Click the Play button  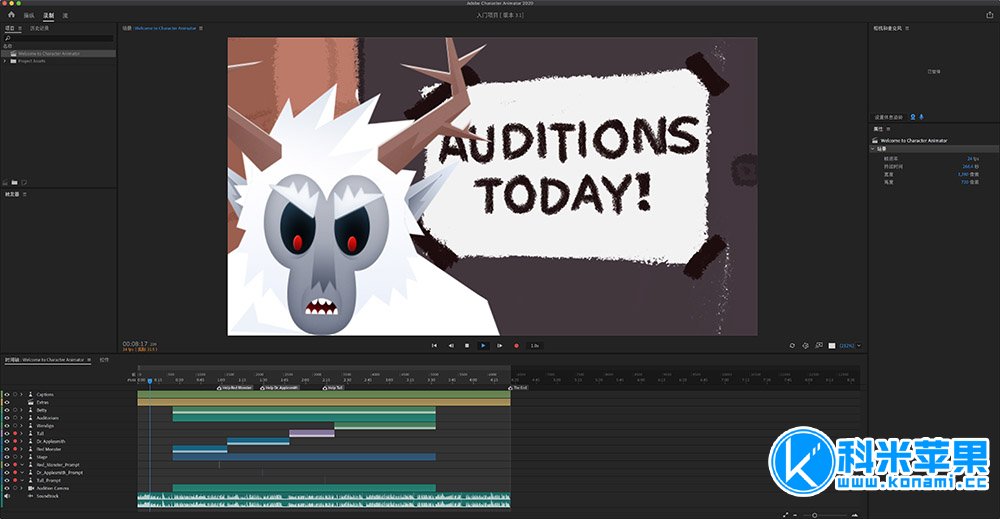click(x=483, y=346)
